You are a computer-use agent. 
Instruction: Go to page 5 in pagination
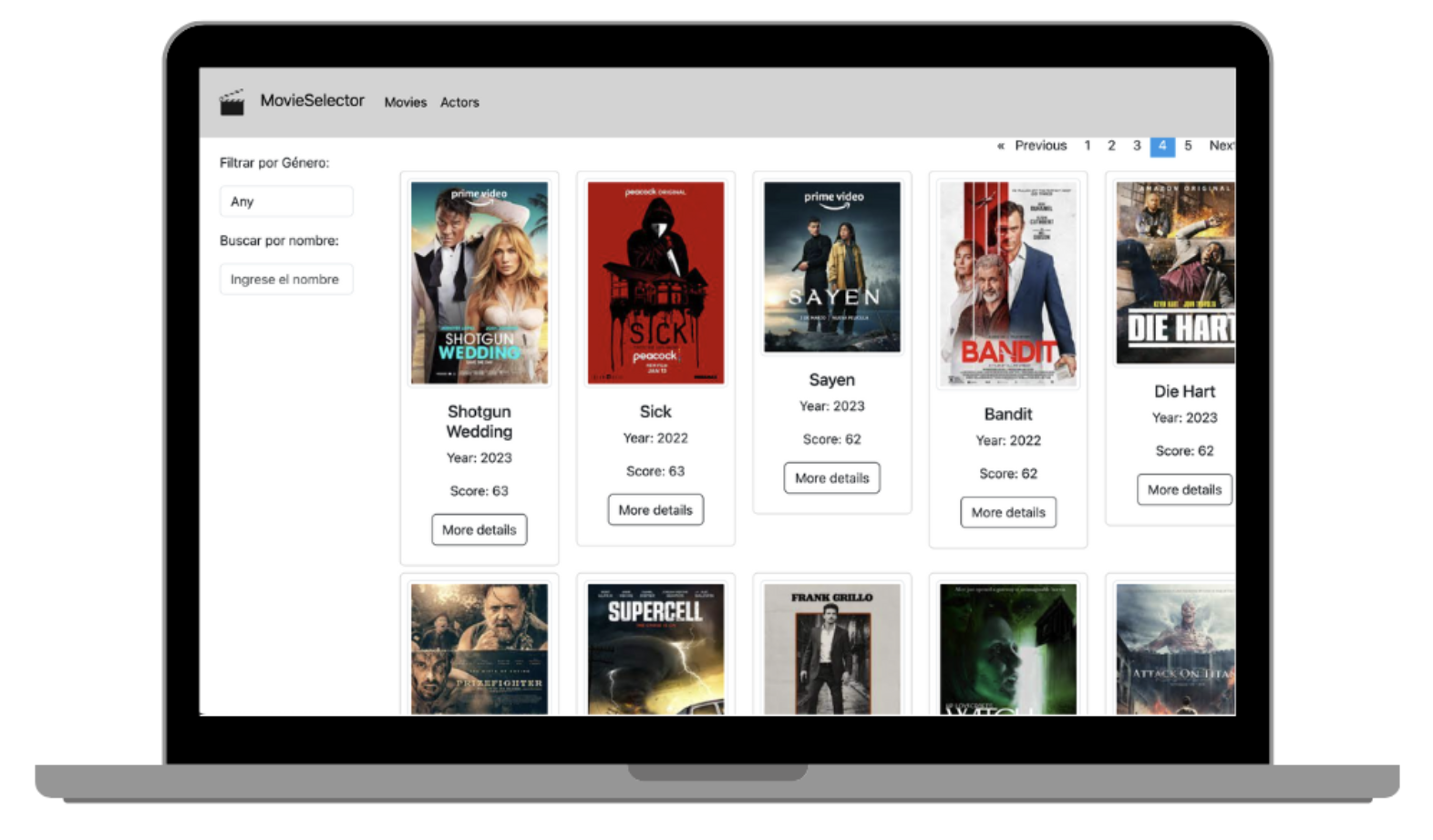[1188, 146]
